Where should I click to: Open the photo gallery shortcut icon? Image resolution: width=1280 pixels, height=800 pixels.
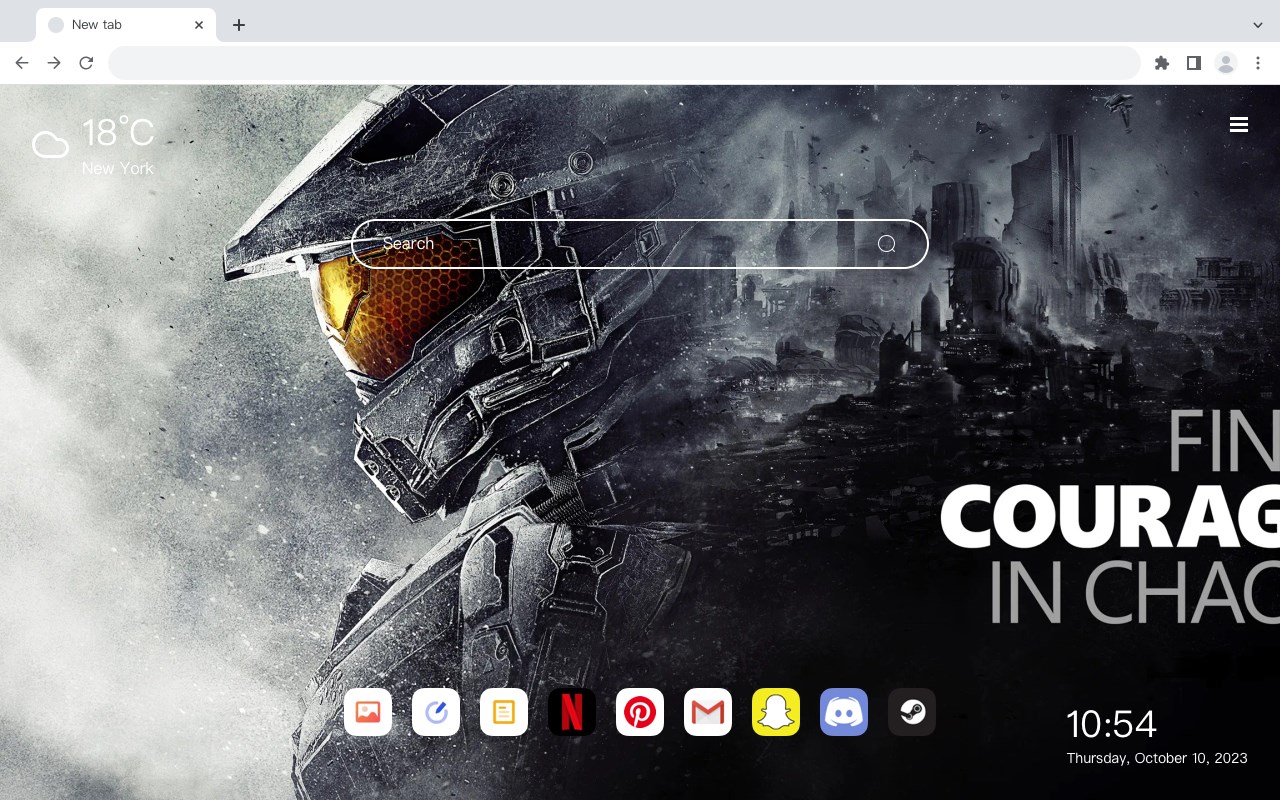[368, 712]
